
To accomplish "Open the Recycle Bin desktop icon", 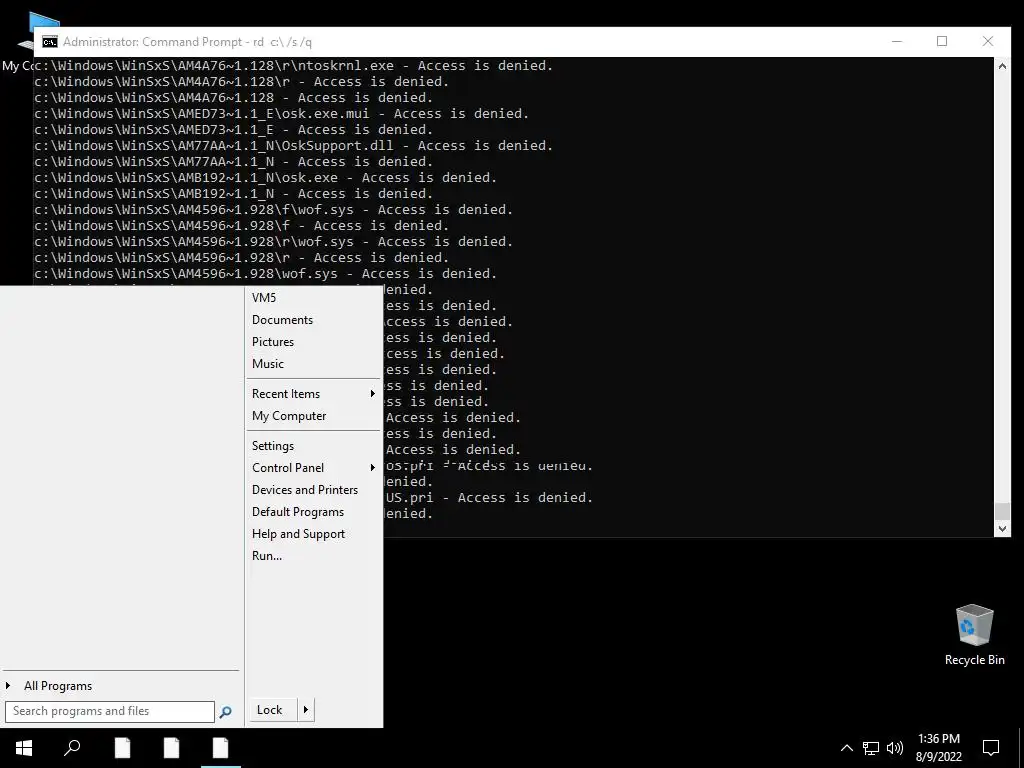I will tap(974, 634).
